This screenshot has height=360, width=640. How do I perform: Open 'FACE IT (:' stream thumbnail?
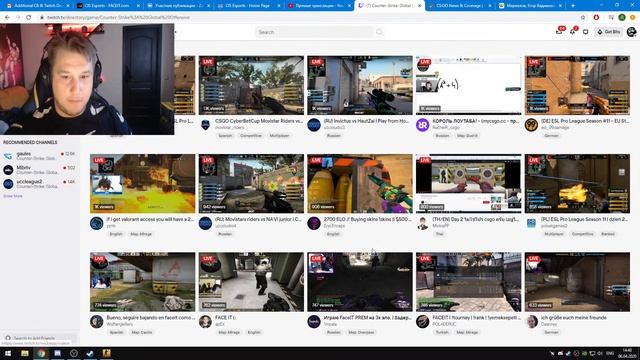[x=251, y=282]
